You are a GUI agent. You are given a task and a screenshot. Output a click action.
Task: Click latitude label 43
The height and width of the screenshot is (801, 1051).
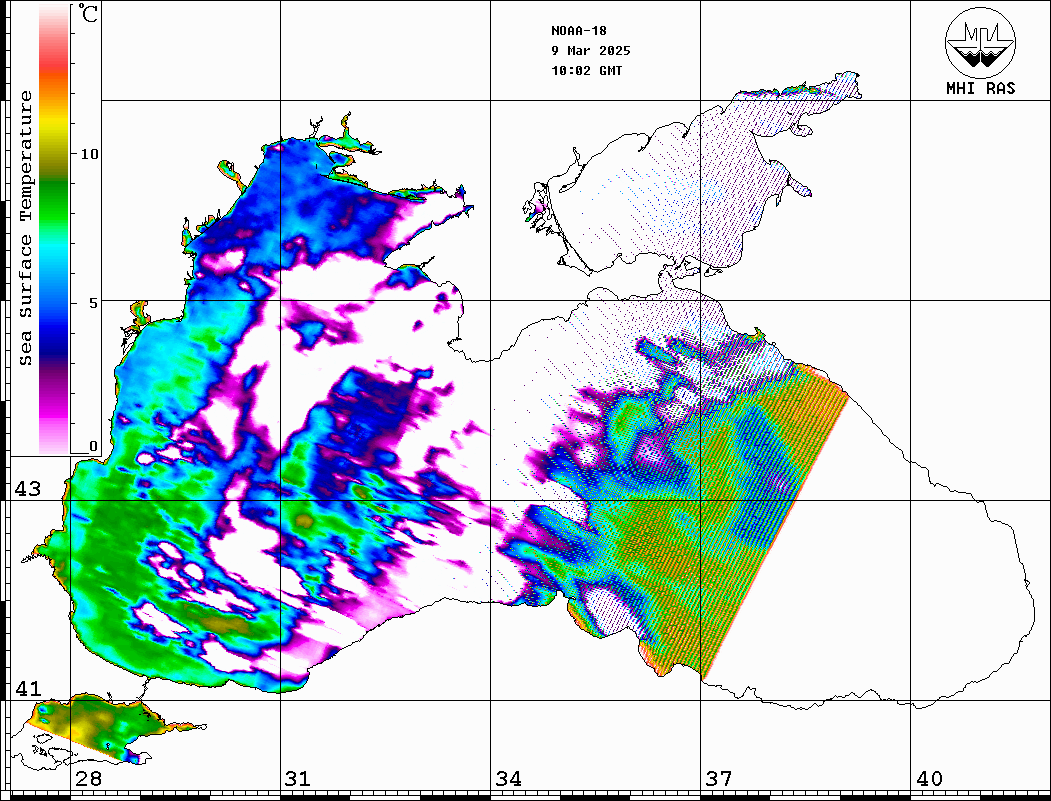pos(28,489)
